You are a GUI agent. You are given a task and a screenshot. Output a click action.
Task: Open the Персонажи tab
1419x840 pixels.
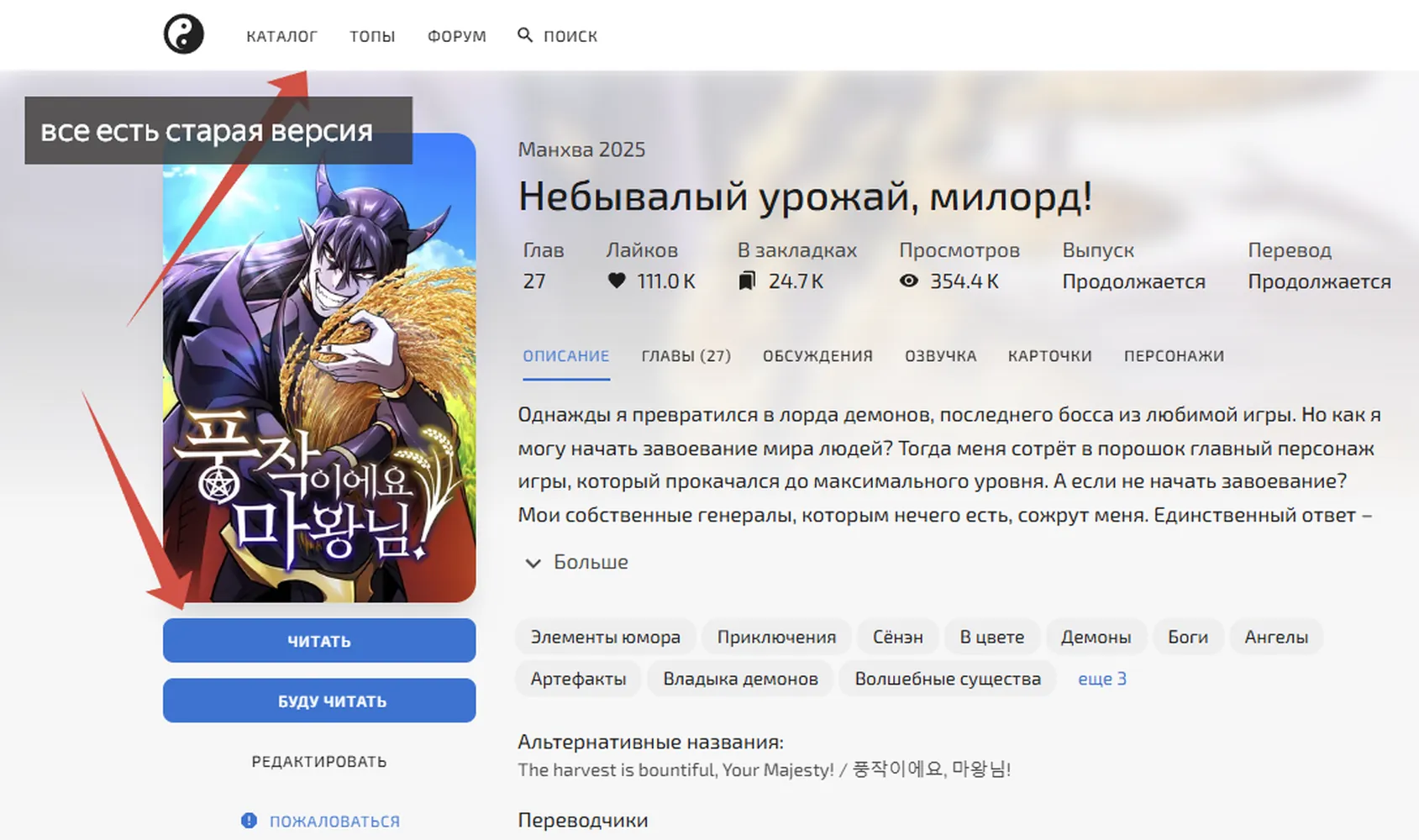1174,356
